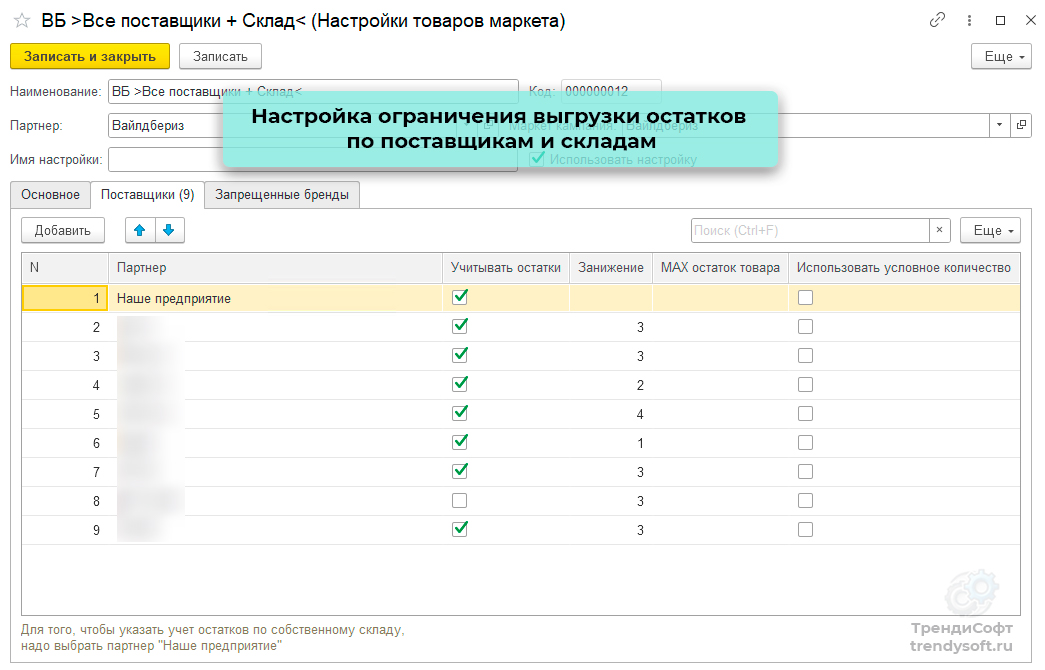Toggle Учитывать остатки checkbox in row 6

(x=460, y=443)
